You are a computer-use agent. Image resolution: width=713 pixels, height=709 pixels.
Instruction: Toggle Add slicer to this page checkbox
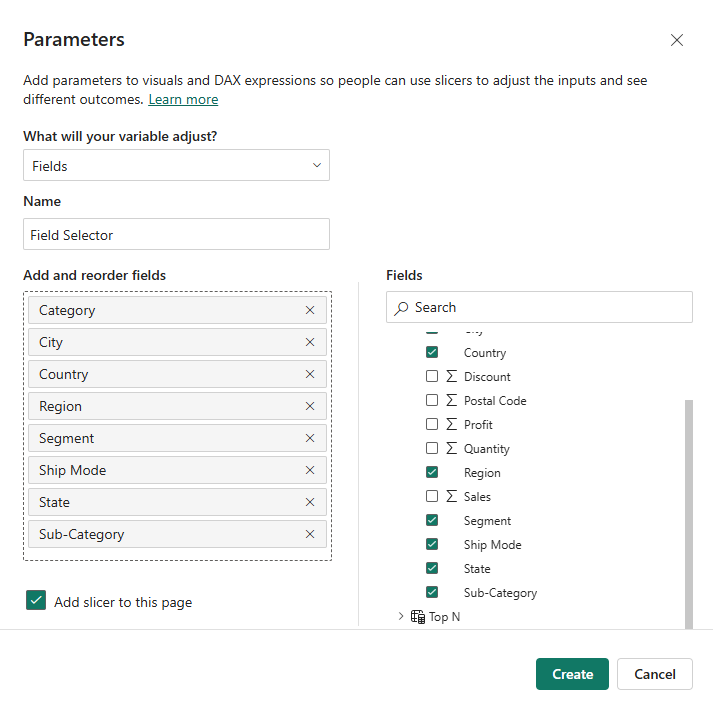[x=36, y=600]
